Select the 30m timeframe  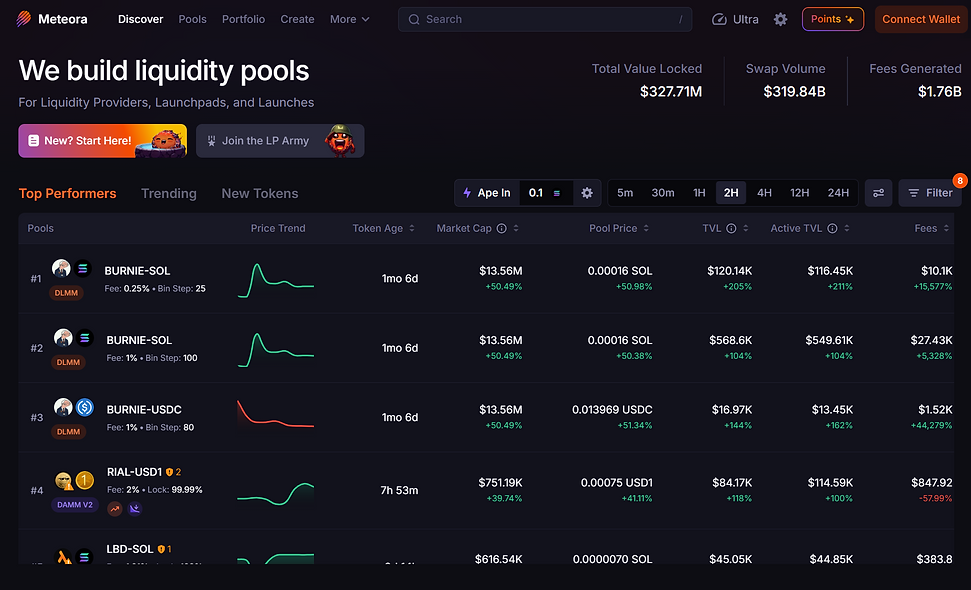663,193
